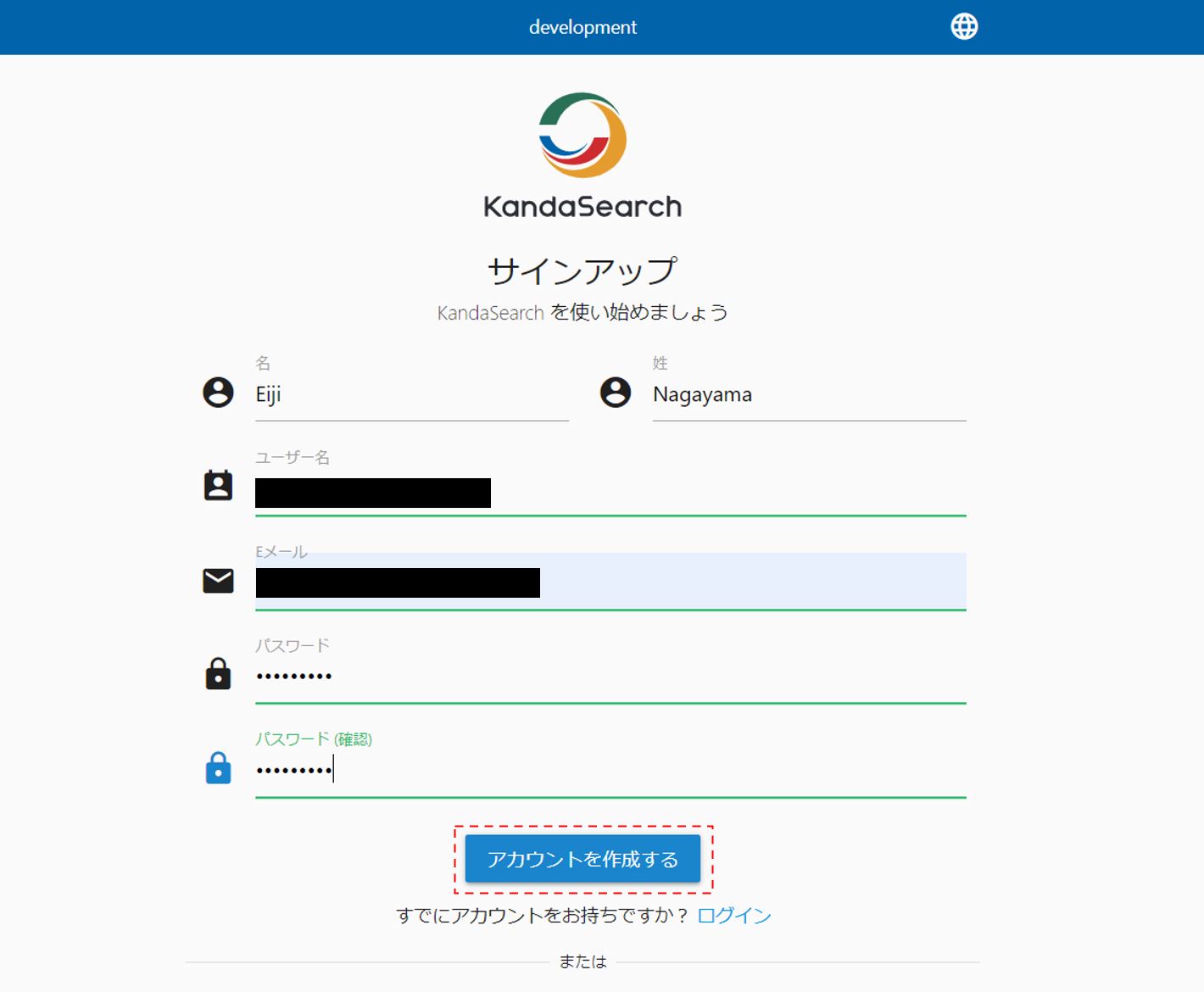Viewport: 1204px width, 992px height.
Task: Click person icon beside first name field
Action: tap(218, 393)
